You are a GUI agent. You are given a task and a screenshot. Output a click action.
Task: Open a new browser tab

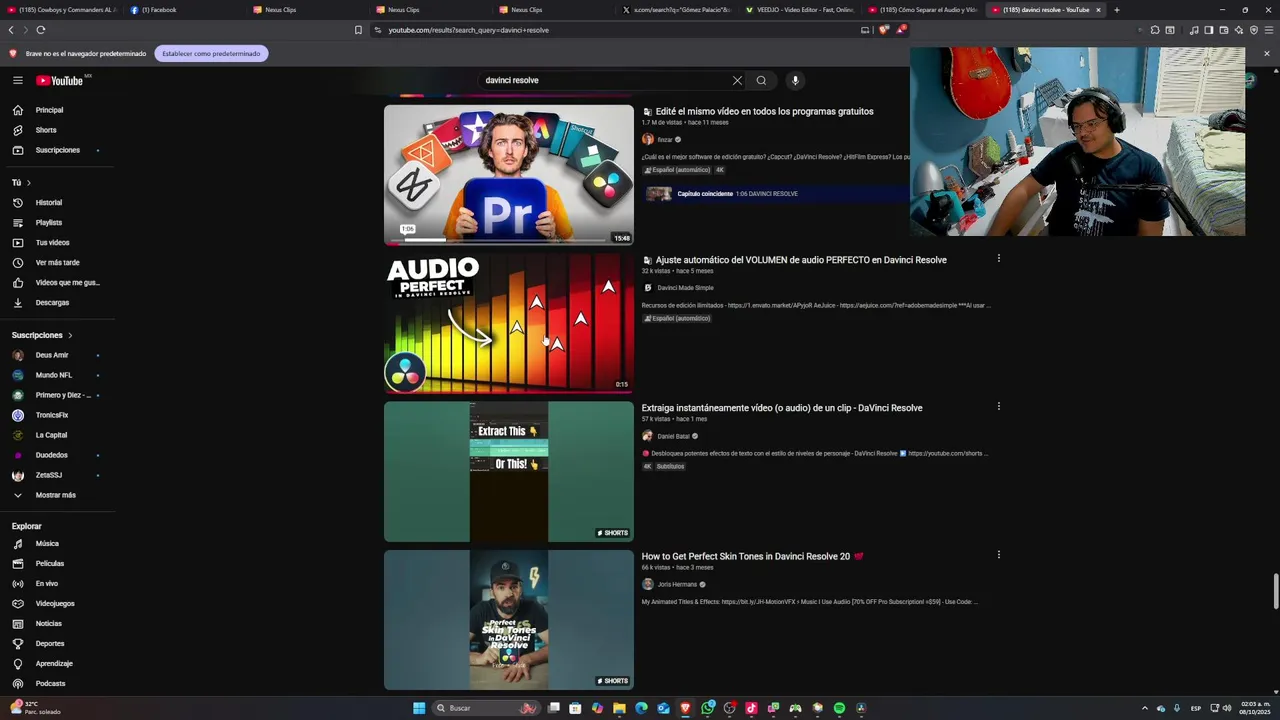coord(1116,10)
